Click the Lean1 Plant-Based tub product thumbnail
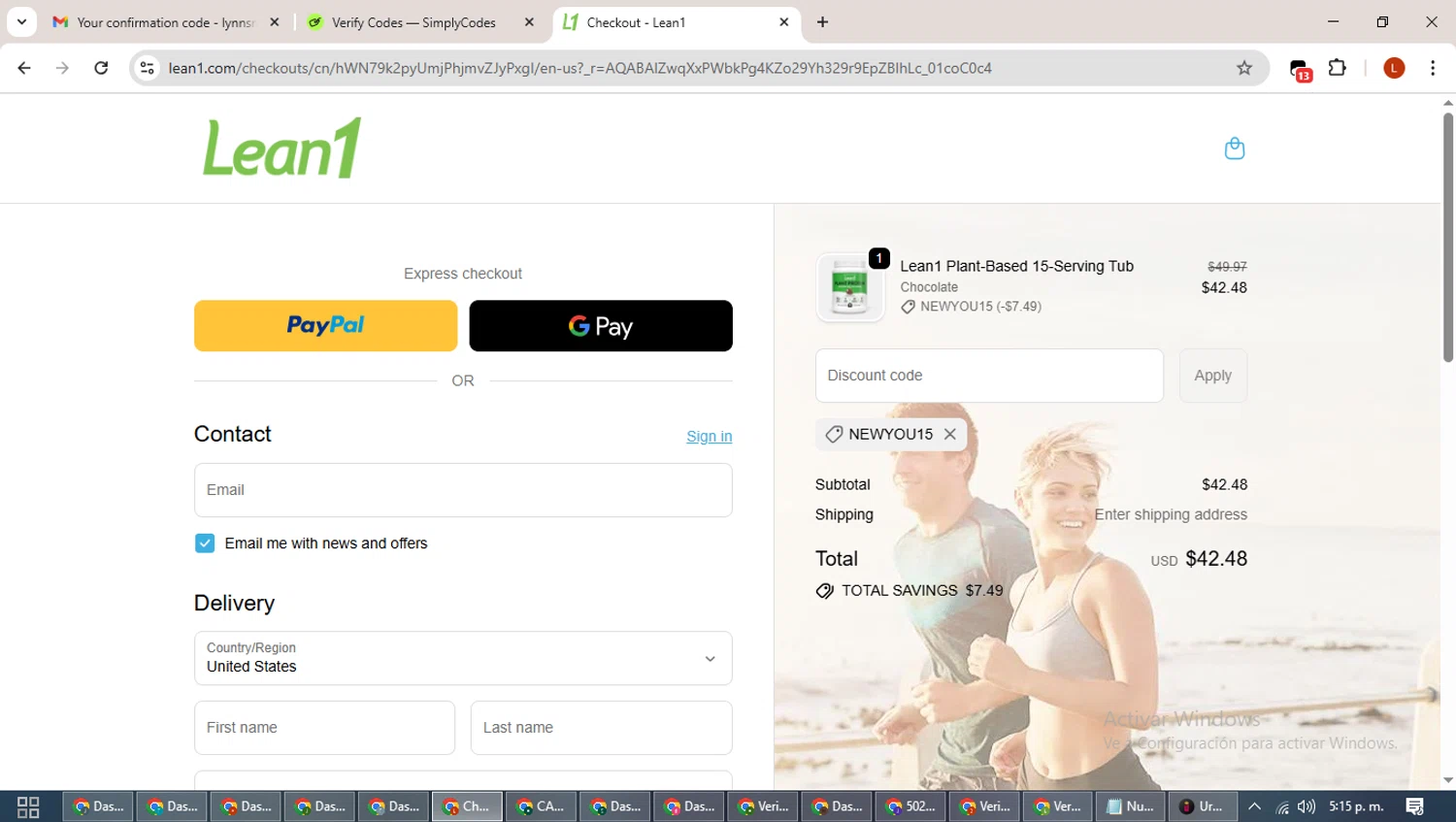The width and height of the screenshot is (1456, 822). pyautogui.click(x=850, y=287)
